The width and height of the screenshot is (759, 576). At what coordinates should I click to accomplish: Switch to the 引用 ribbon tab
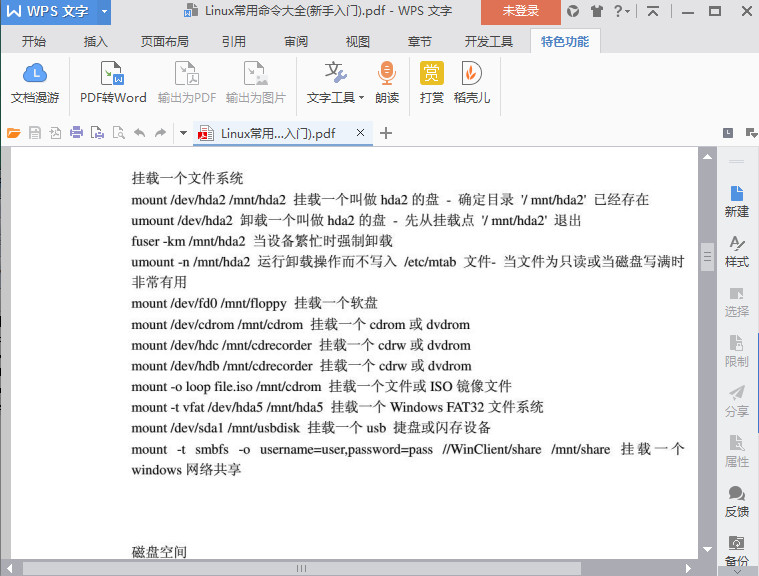tap(234, 42)
